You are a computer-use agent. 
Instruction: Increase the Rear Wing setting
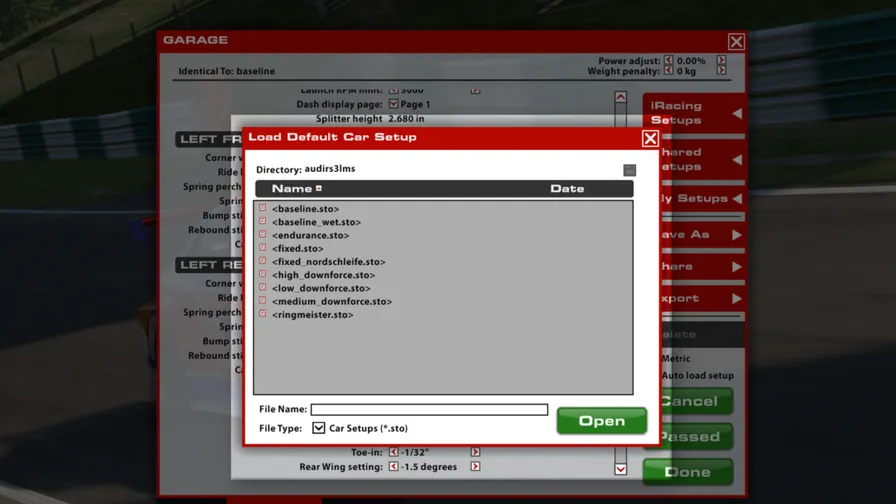click(x=475, y=466)
